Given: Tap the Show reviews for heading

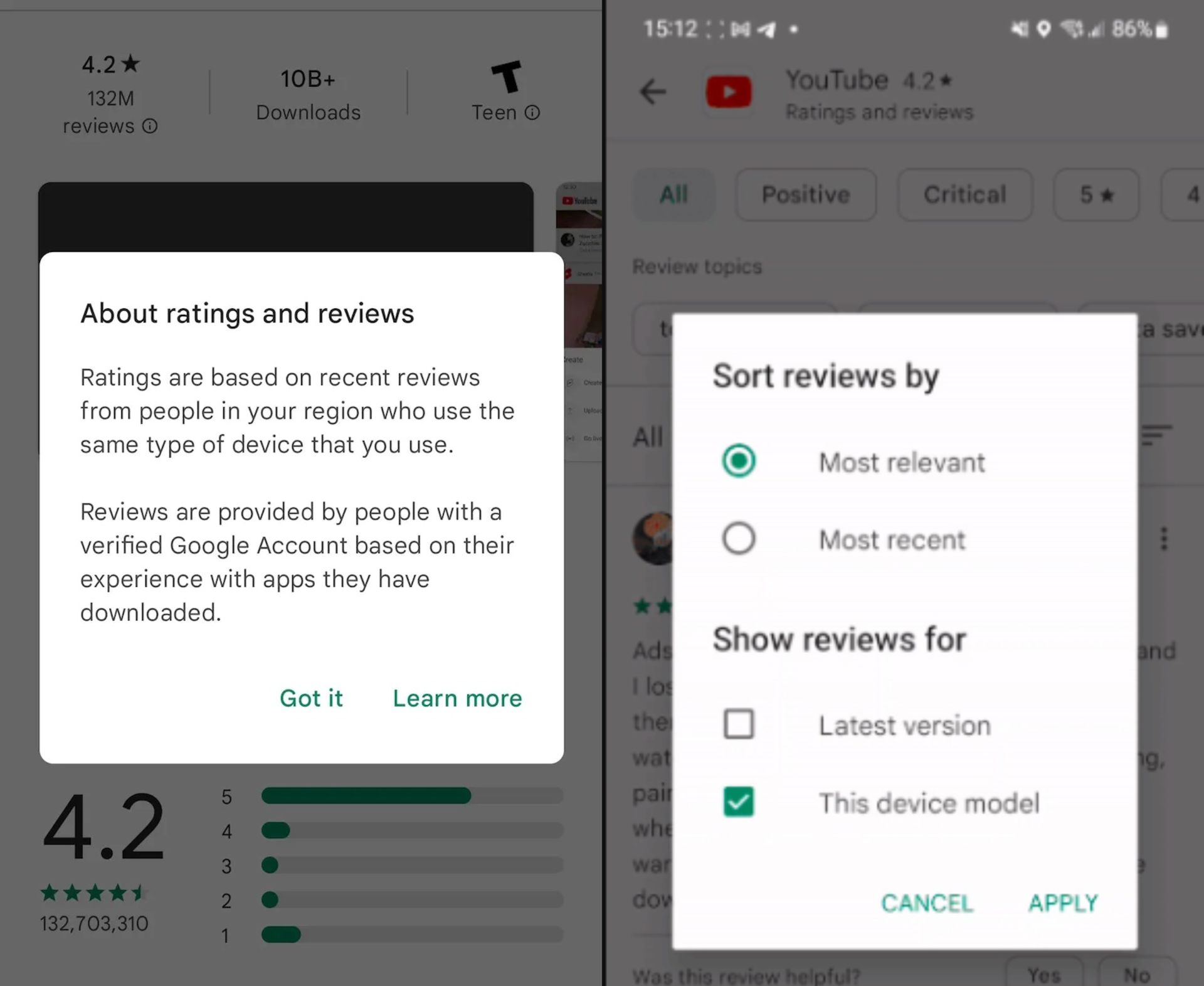Looking at the screenshot, I should 839,639.
